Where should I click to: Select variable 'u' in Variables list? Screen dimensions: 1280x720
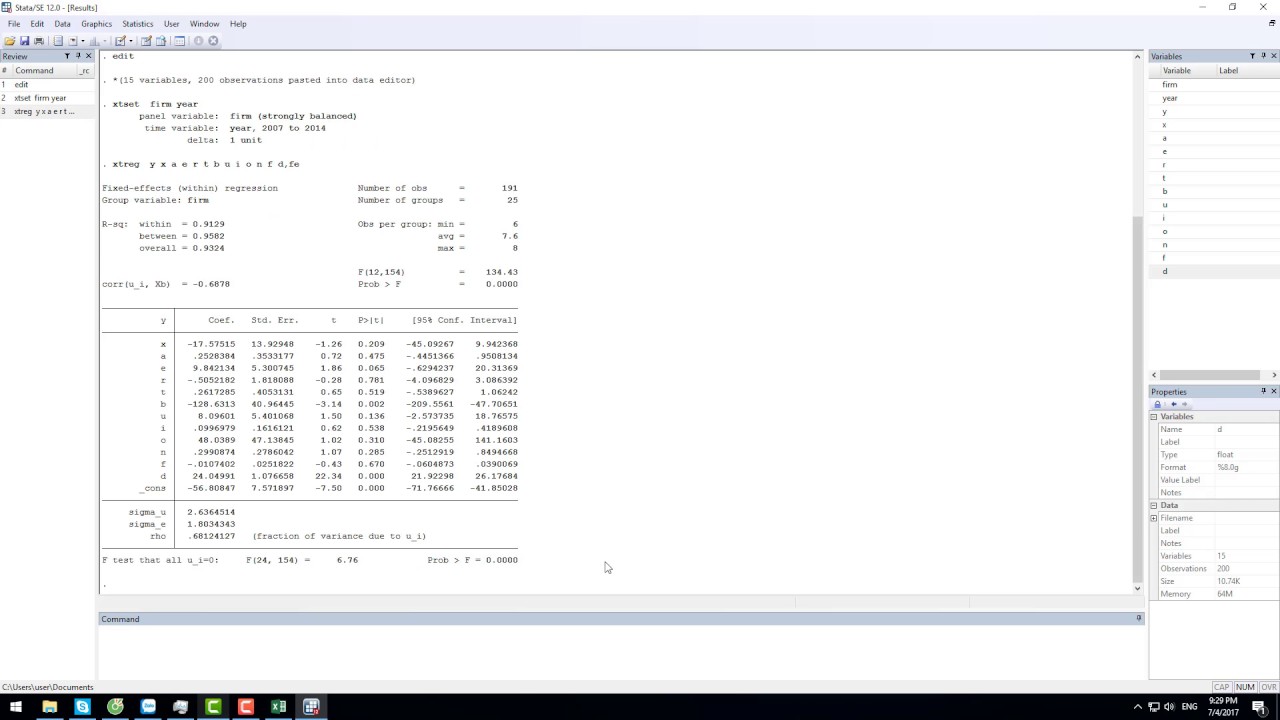[1213, 204]
